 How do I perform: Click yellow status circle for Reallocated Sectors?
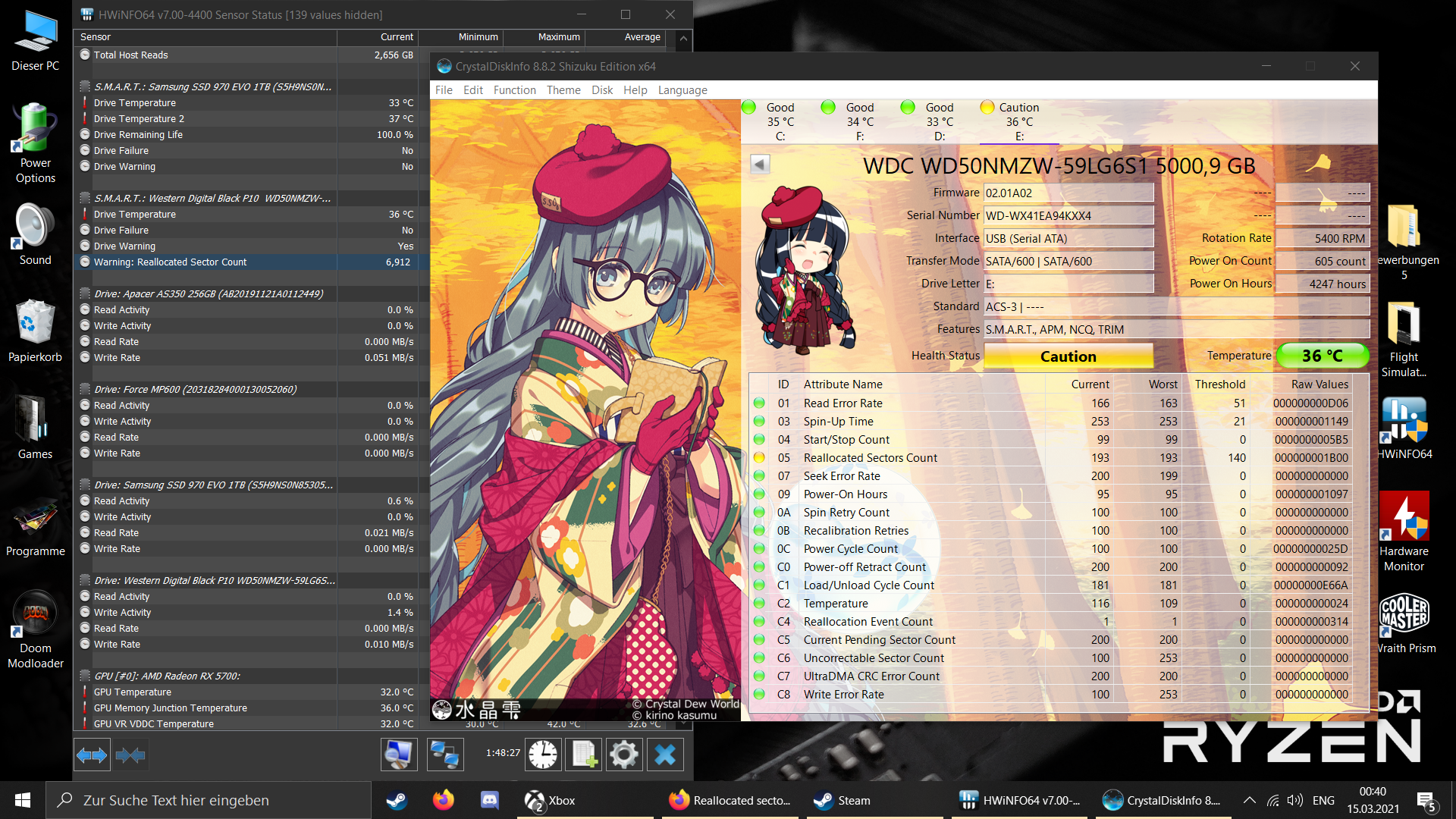[759, 458]
